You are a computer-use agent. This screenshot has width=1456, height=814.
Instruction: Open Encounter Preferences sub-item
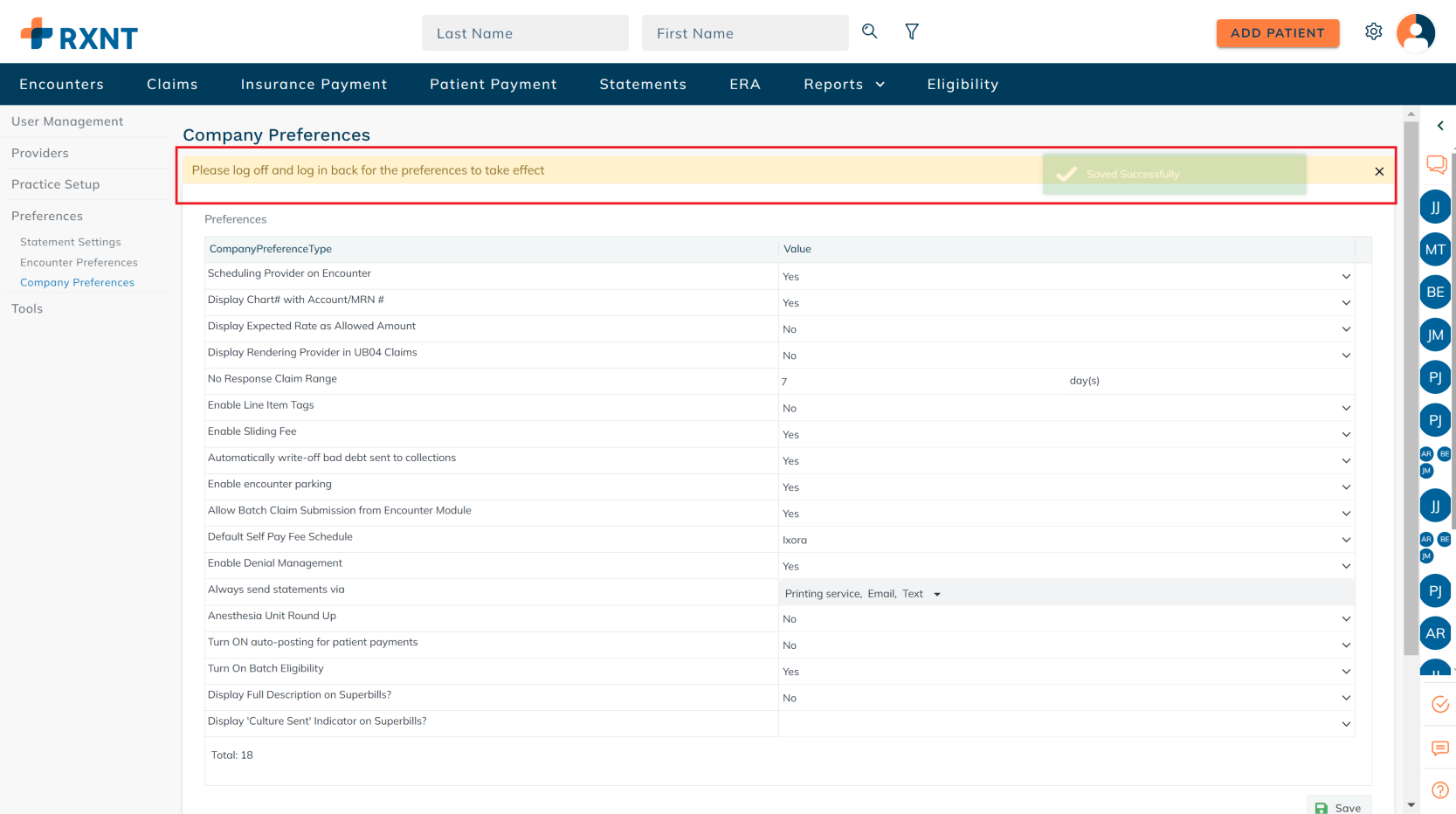point(79,262)
